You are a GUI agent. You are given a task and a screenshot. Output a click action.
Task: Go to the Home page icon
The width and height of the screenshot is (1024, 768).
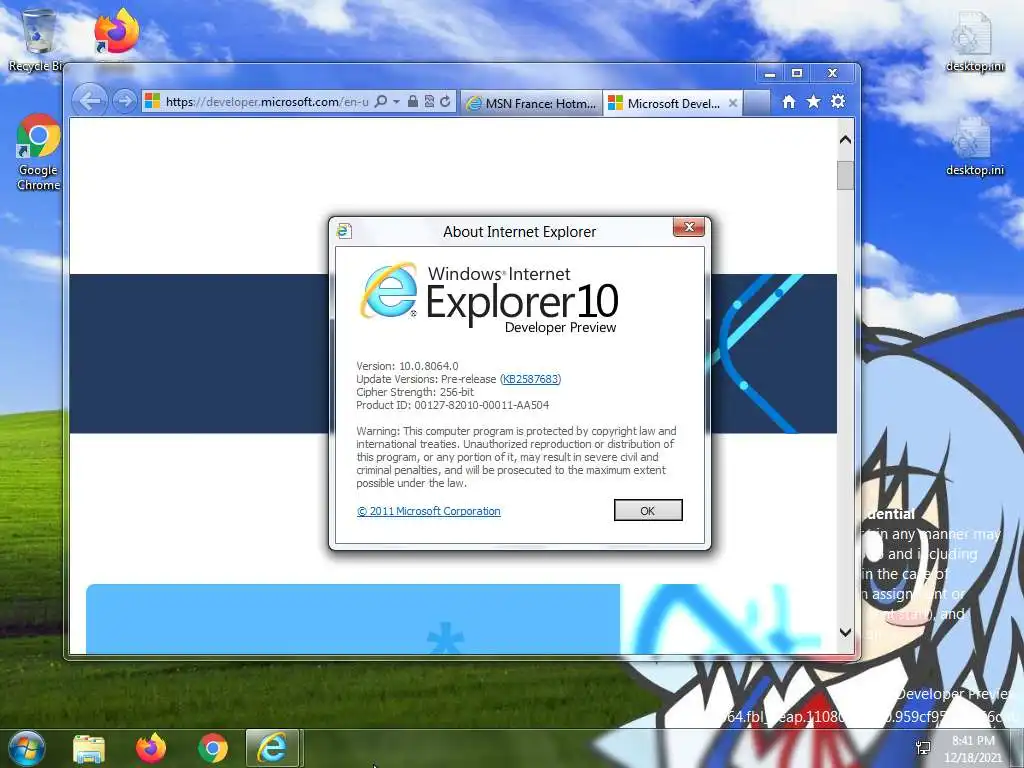click(789, 101)
